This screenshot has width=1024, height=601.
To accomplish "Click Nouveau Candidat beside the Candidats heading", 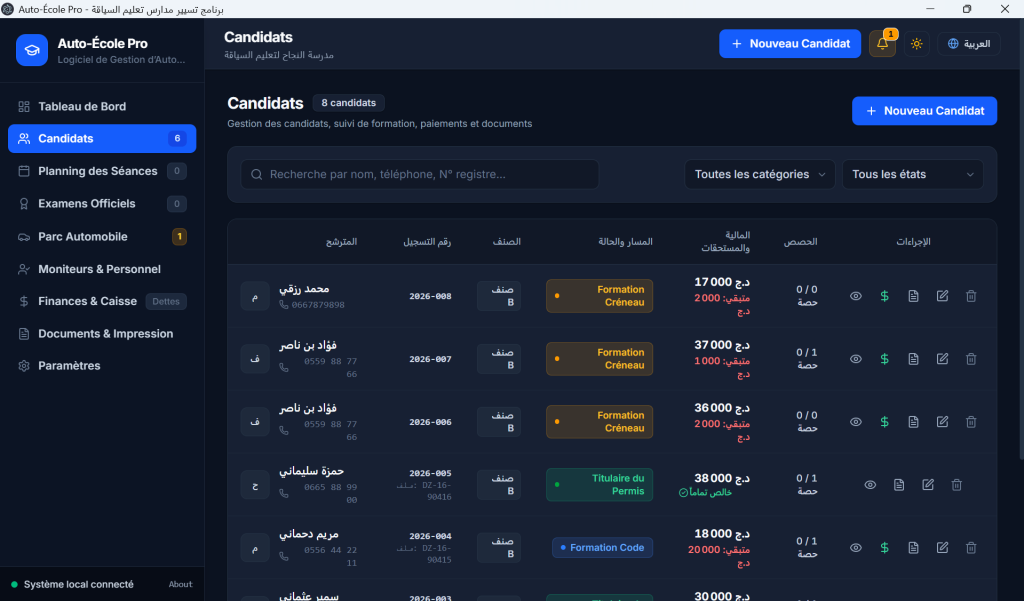I will point(924,111).
